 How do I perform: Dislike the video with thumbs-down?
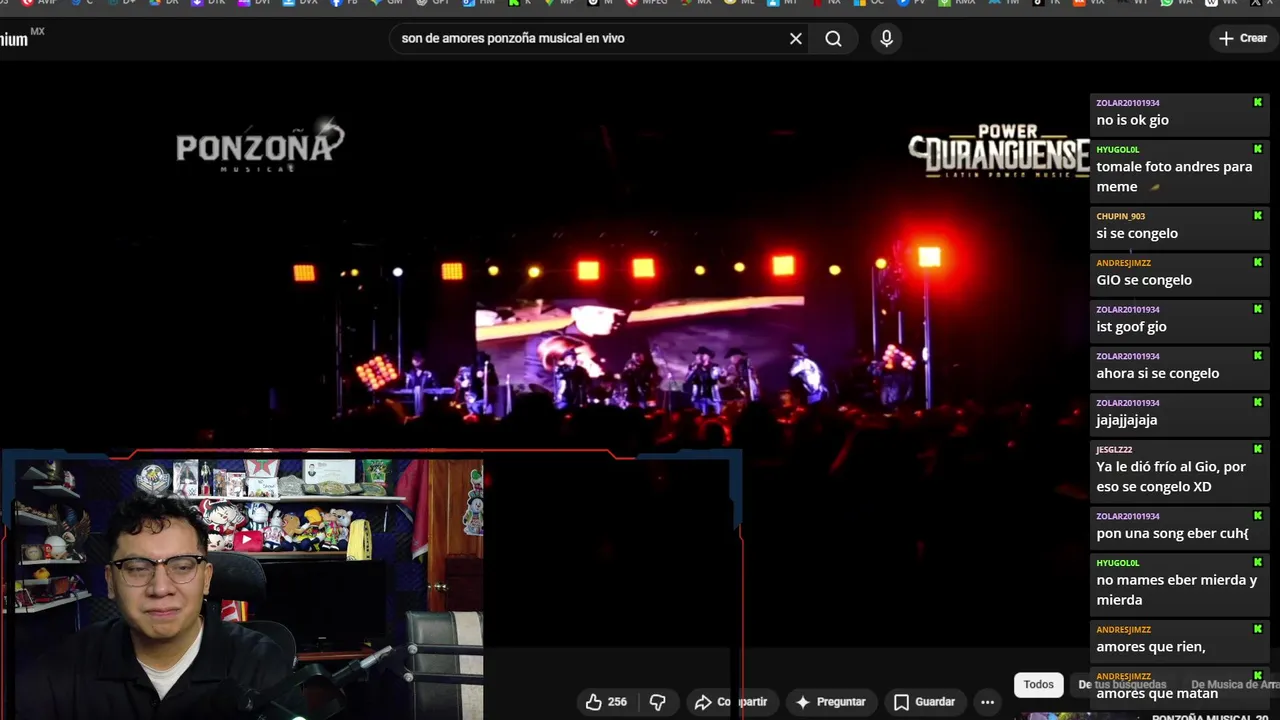(x=657, y=702)
